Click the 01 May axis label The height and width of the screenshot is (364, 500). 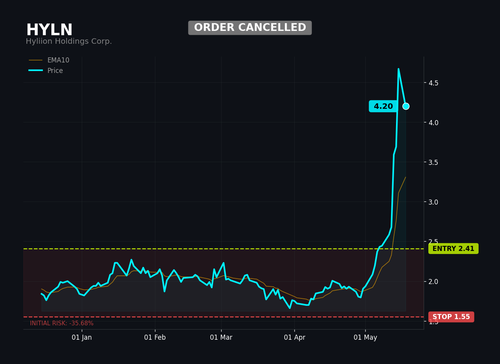click(365, 337)
